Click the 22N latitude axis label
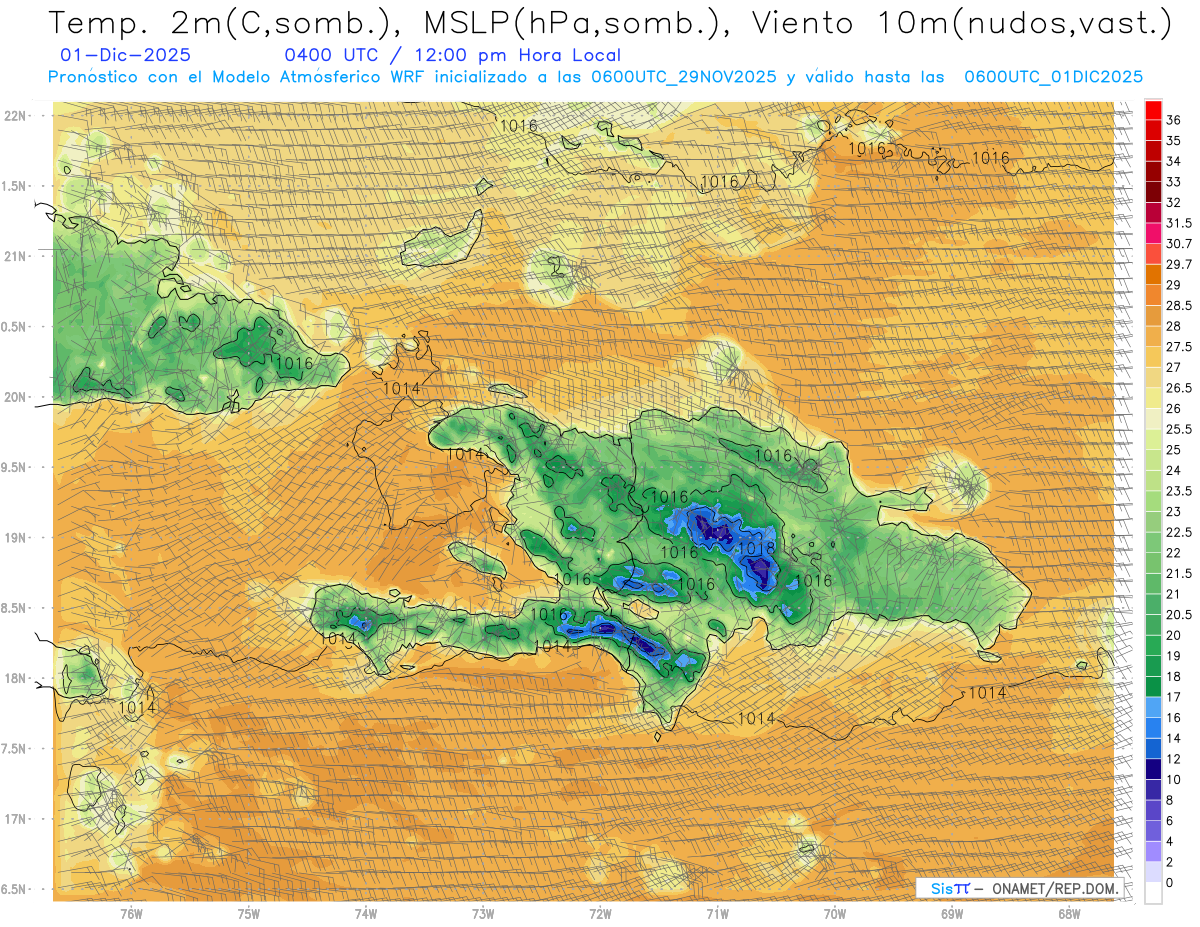This screenshot has height=927, width=1200. 15,116
